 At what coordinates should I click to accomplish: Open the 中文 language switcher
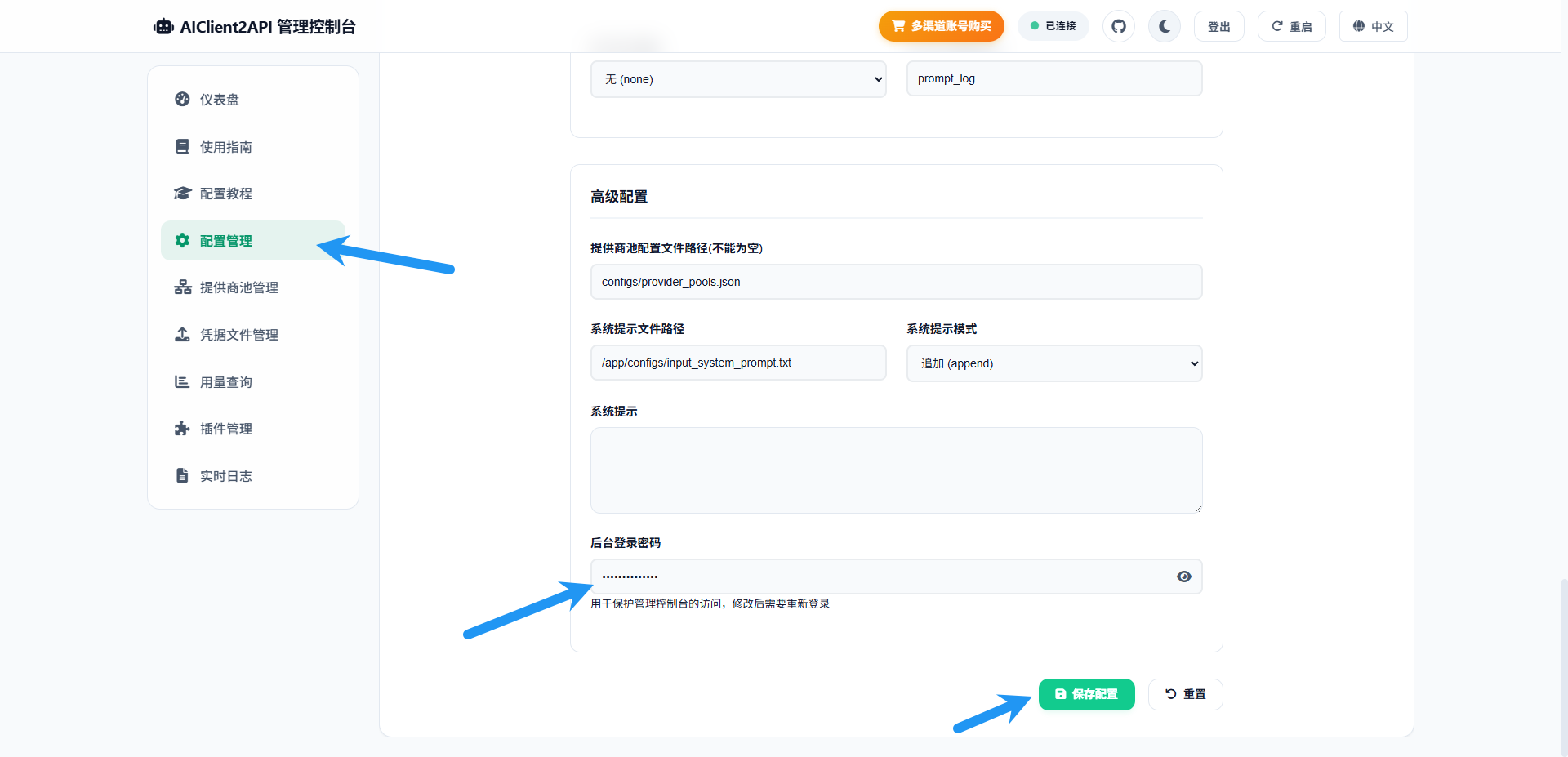(1373, 26)
